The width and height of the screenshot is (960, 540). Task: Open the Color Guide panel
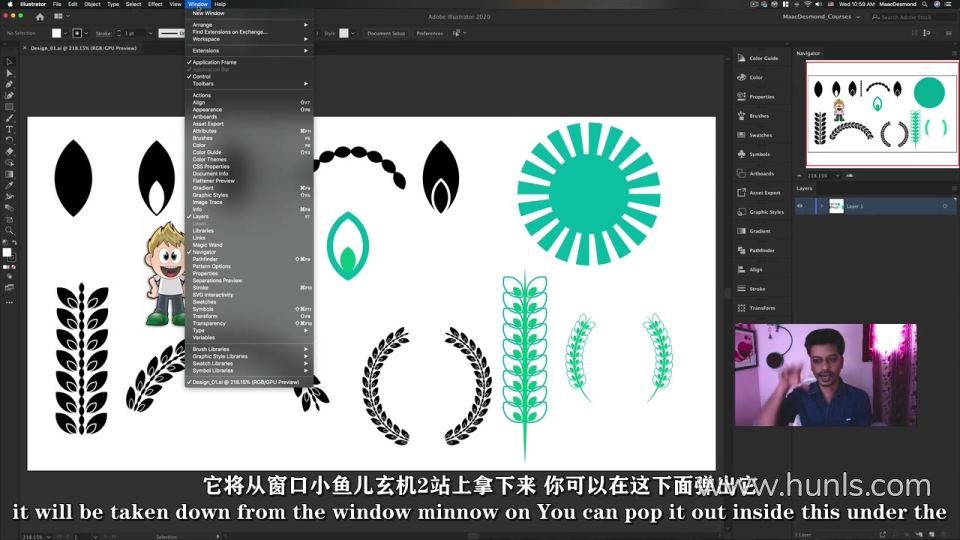click(758, 58)
